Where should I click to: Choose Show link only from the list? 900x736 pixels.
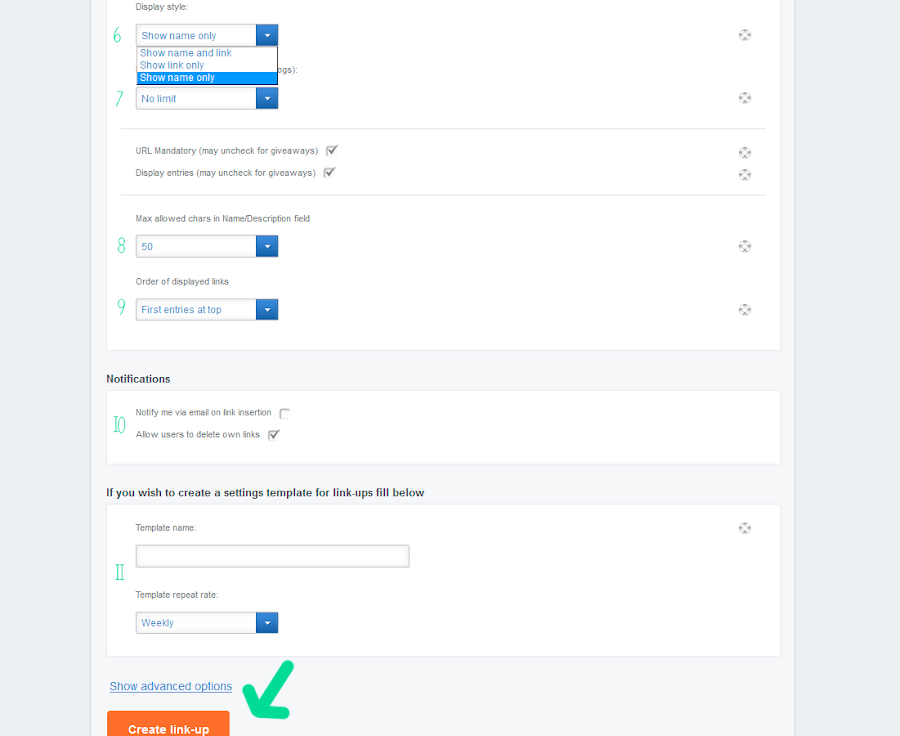172,65
